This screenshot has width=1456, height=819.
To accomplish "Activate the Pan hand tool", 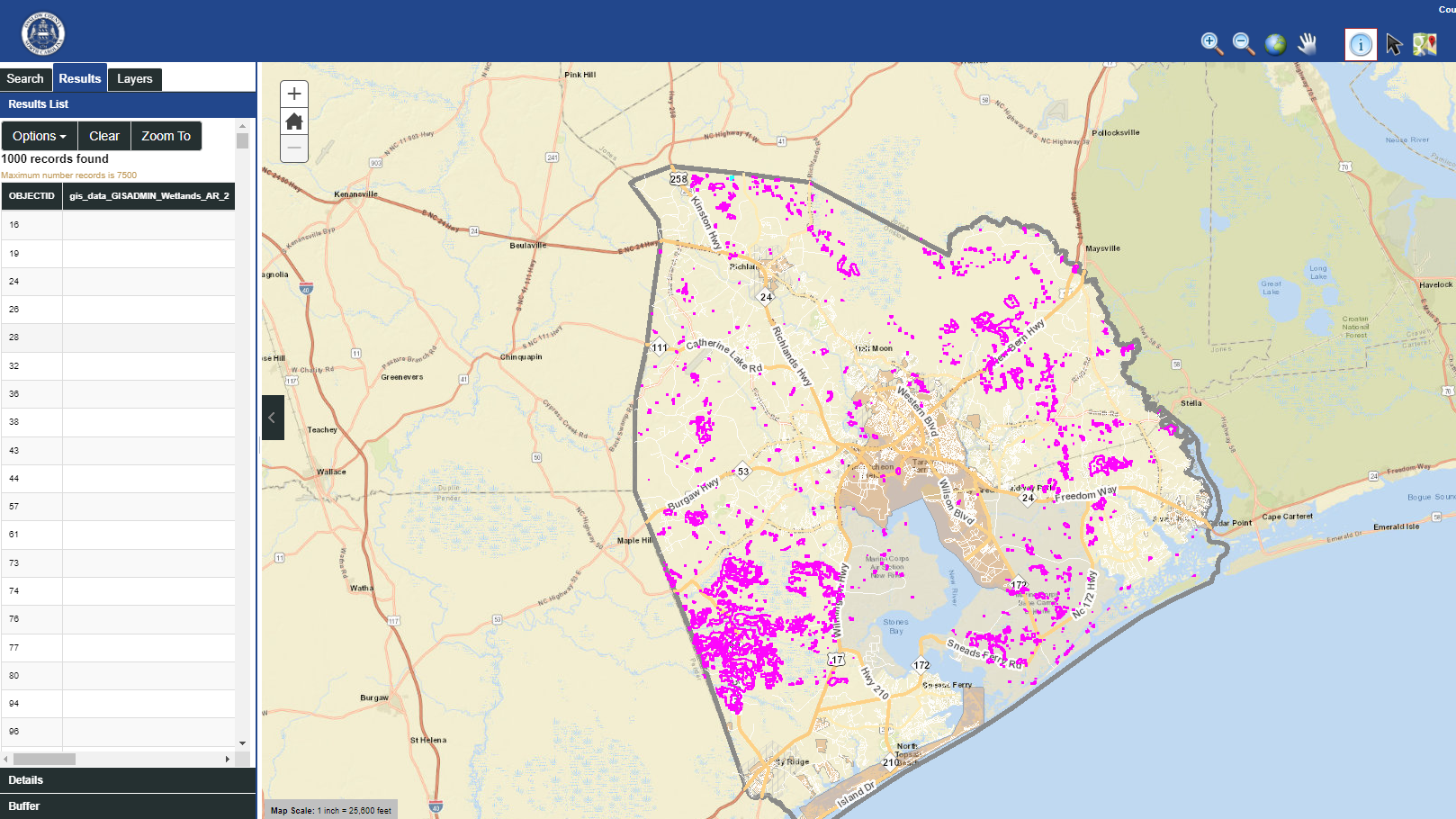I will (1308, 43).
